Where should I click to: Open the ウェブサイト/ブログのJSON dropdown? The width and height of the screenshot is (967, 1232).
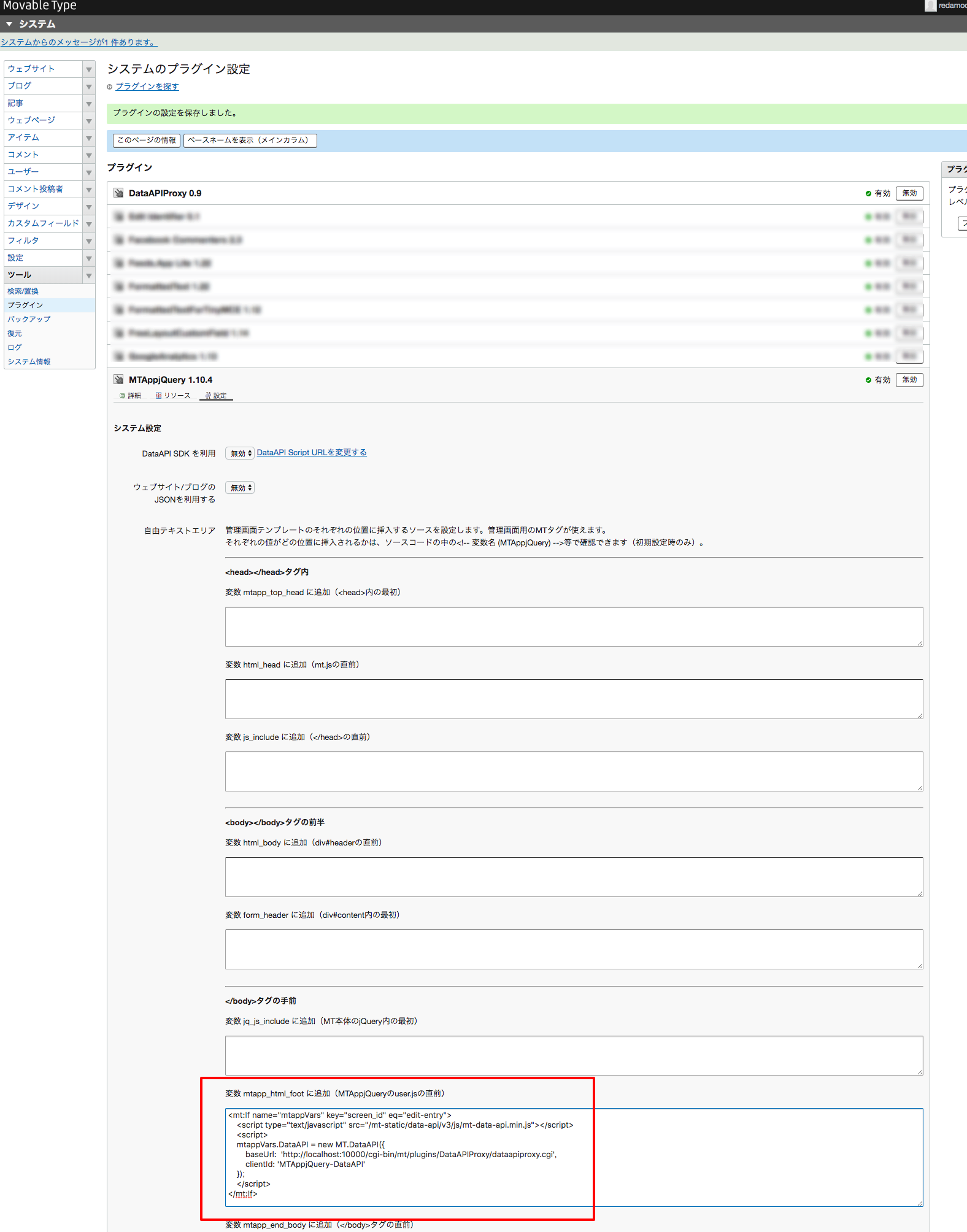(x=240, y=488)
